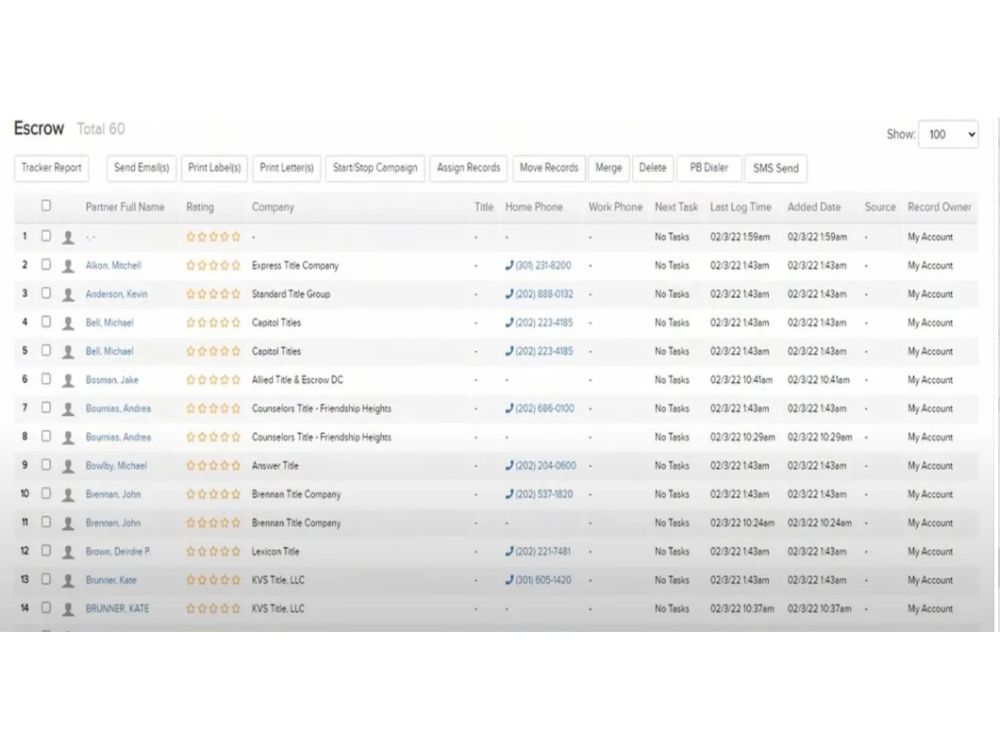Click the Delete button
Image resolution: width=1000 pixels, height=750 pixels.
click(x=652, y=168)
